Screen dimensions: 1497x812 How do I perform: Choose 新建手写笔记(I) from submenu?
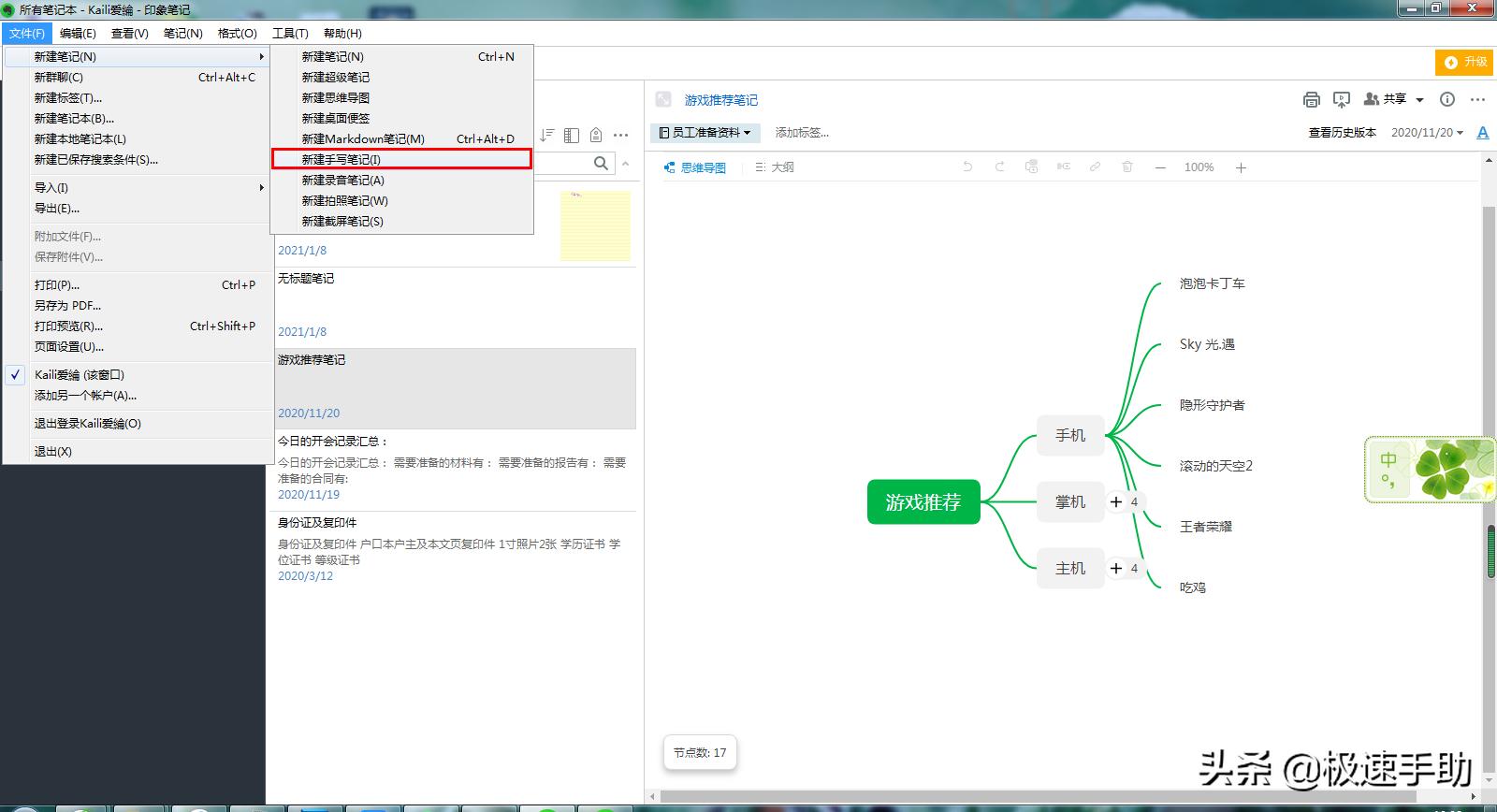[401, 159]
